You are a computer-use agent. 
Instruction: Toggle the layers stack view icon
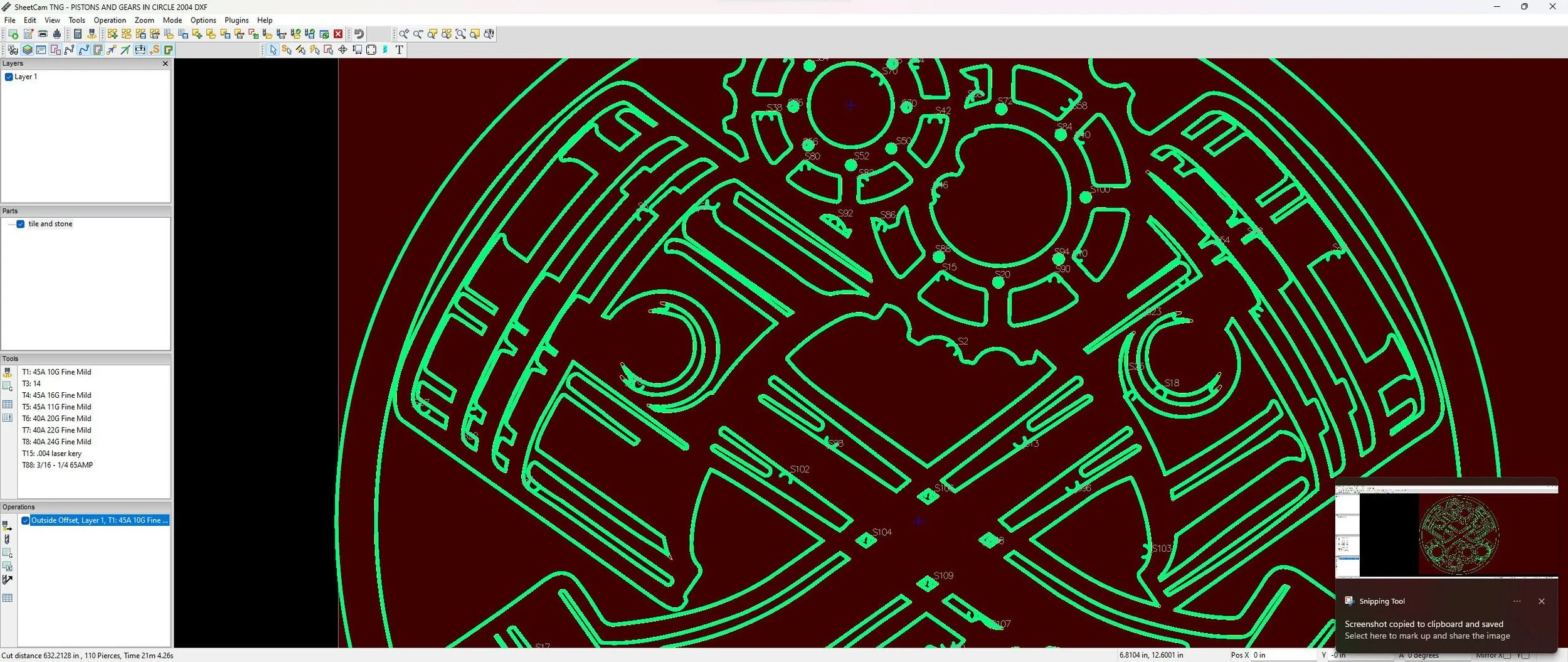pos(28,50)
